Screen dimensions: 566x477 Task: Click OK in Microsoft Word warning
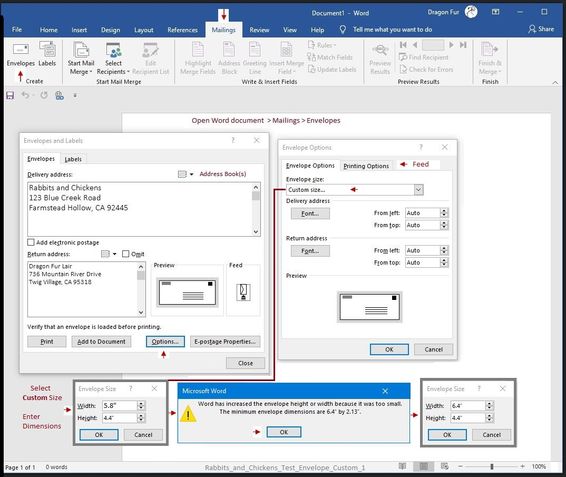(284, 432)
